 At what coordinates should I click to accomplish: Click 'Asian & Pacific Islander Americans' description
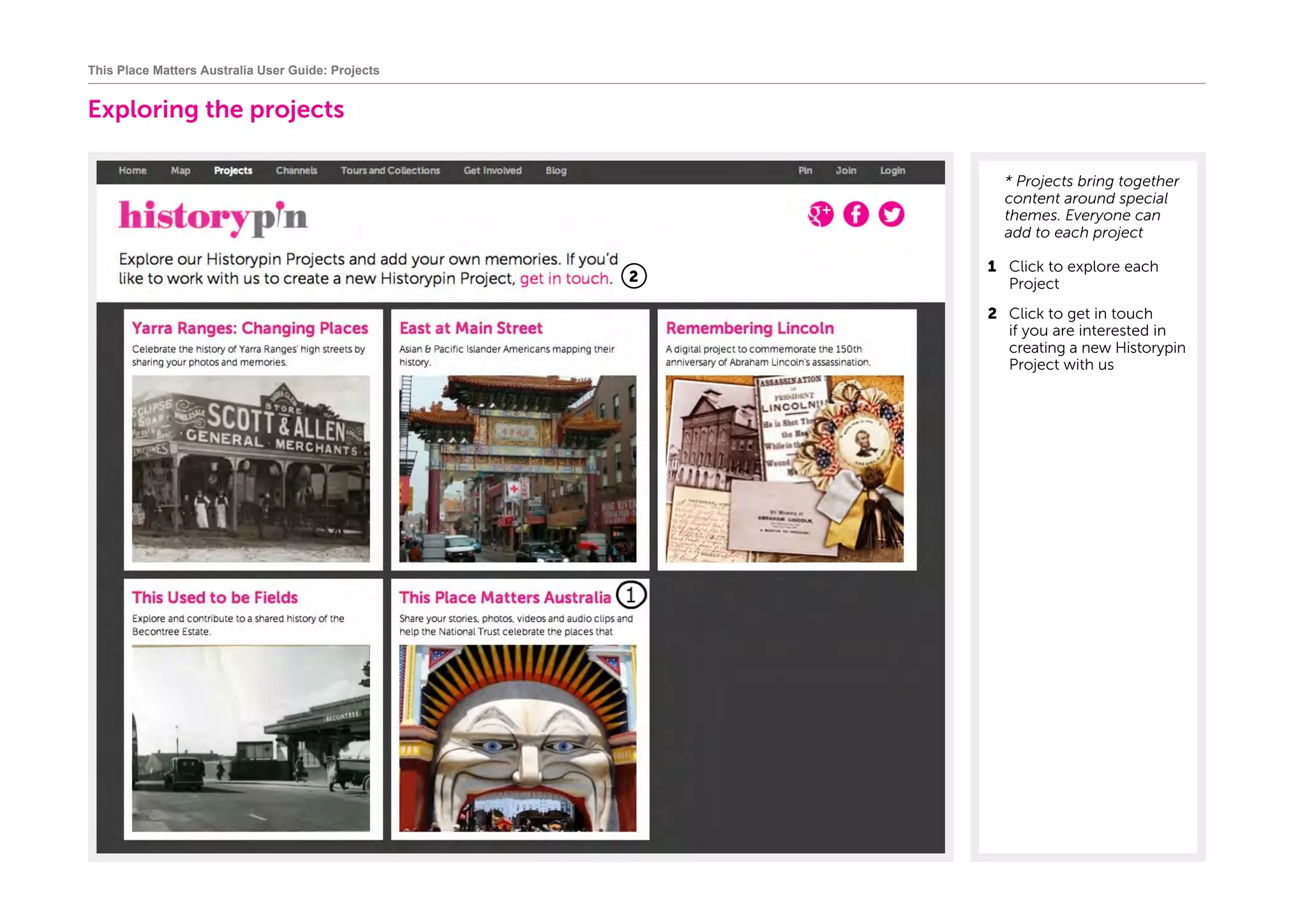[x=507, y=356]
